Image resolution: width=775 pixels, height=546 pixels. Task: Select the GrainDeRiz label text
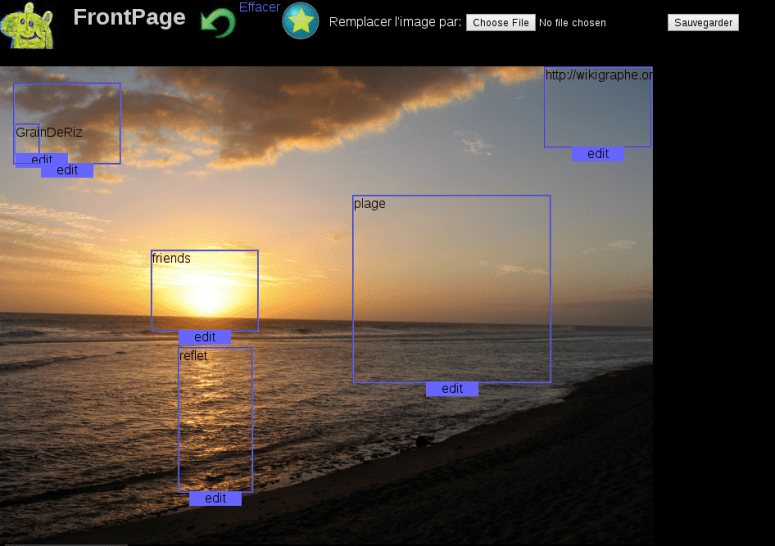(x=49, y=132)
